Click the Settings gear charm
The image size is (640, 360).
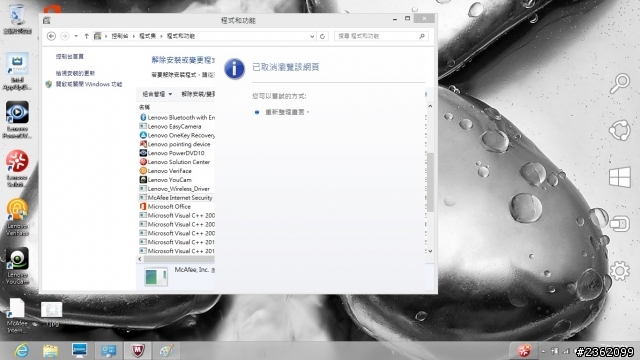pos(620,271)
